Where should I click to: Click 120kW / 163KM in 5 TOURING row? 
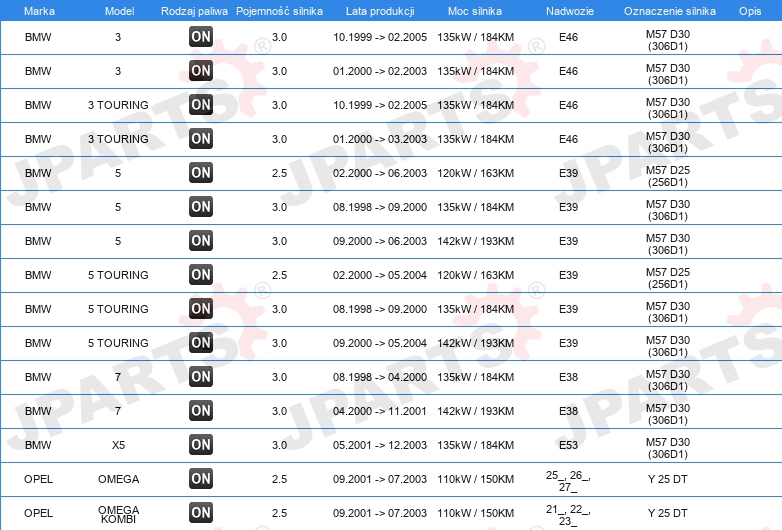point(475,275)
